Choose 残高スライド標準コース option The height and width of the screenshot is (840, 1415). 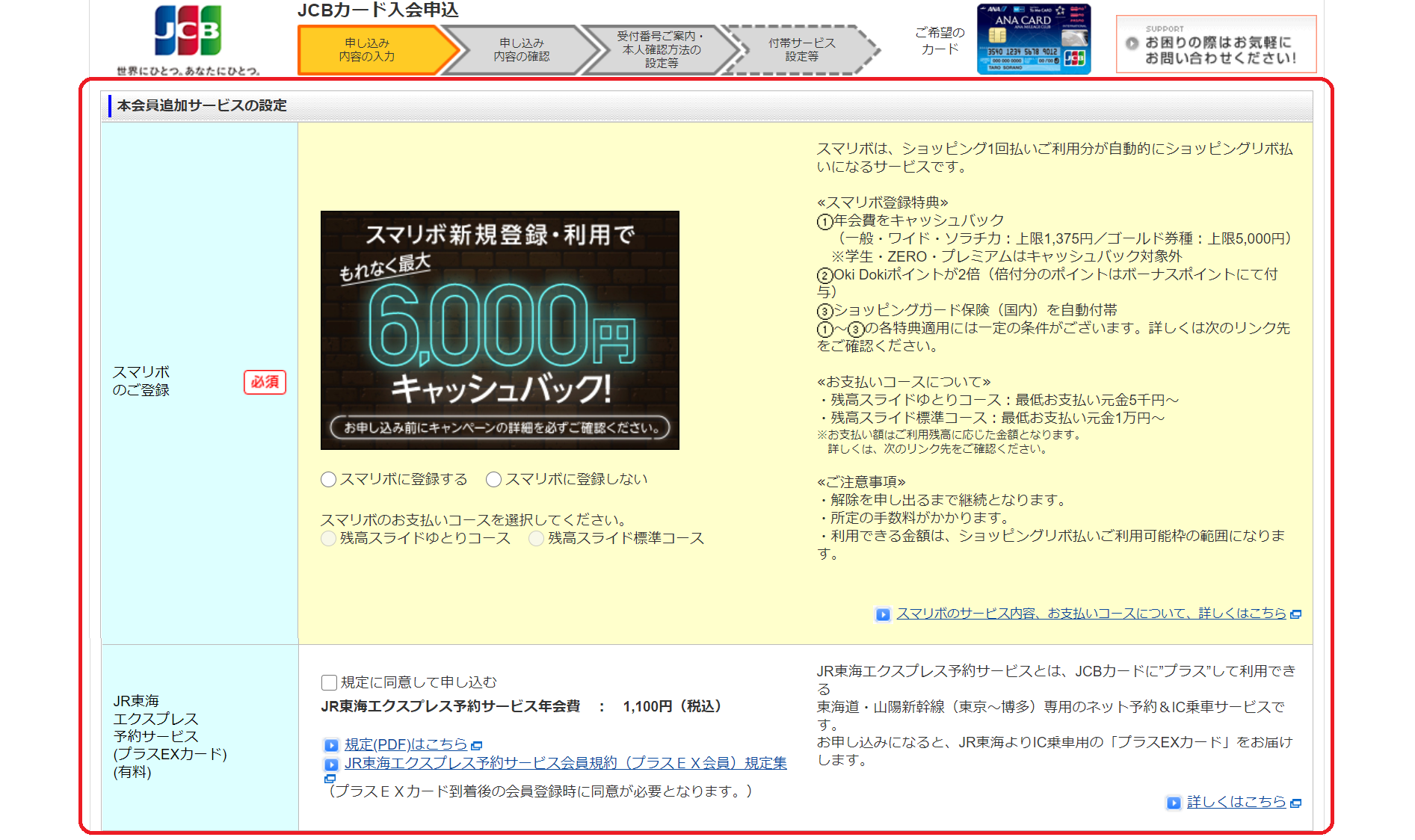(536, 539)
